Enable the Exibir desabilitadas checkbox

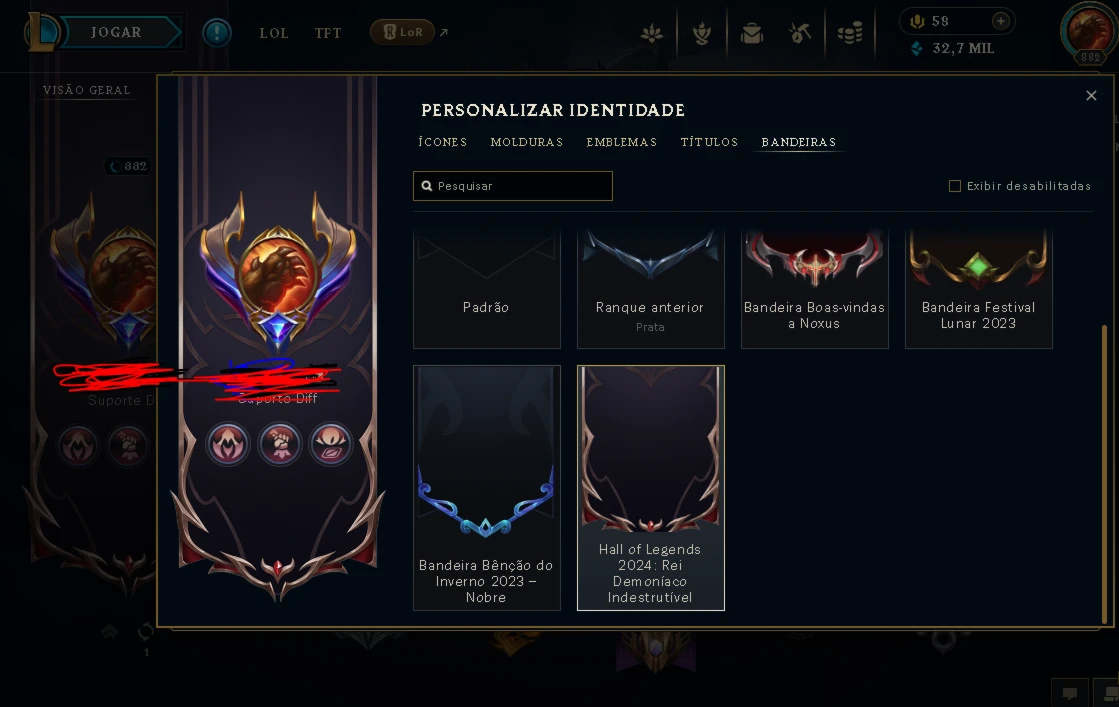(x=954, y=186)
